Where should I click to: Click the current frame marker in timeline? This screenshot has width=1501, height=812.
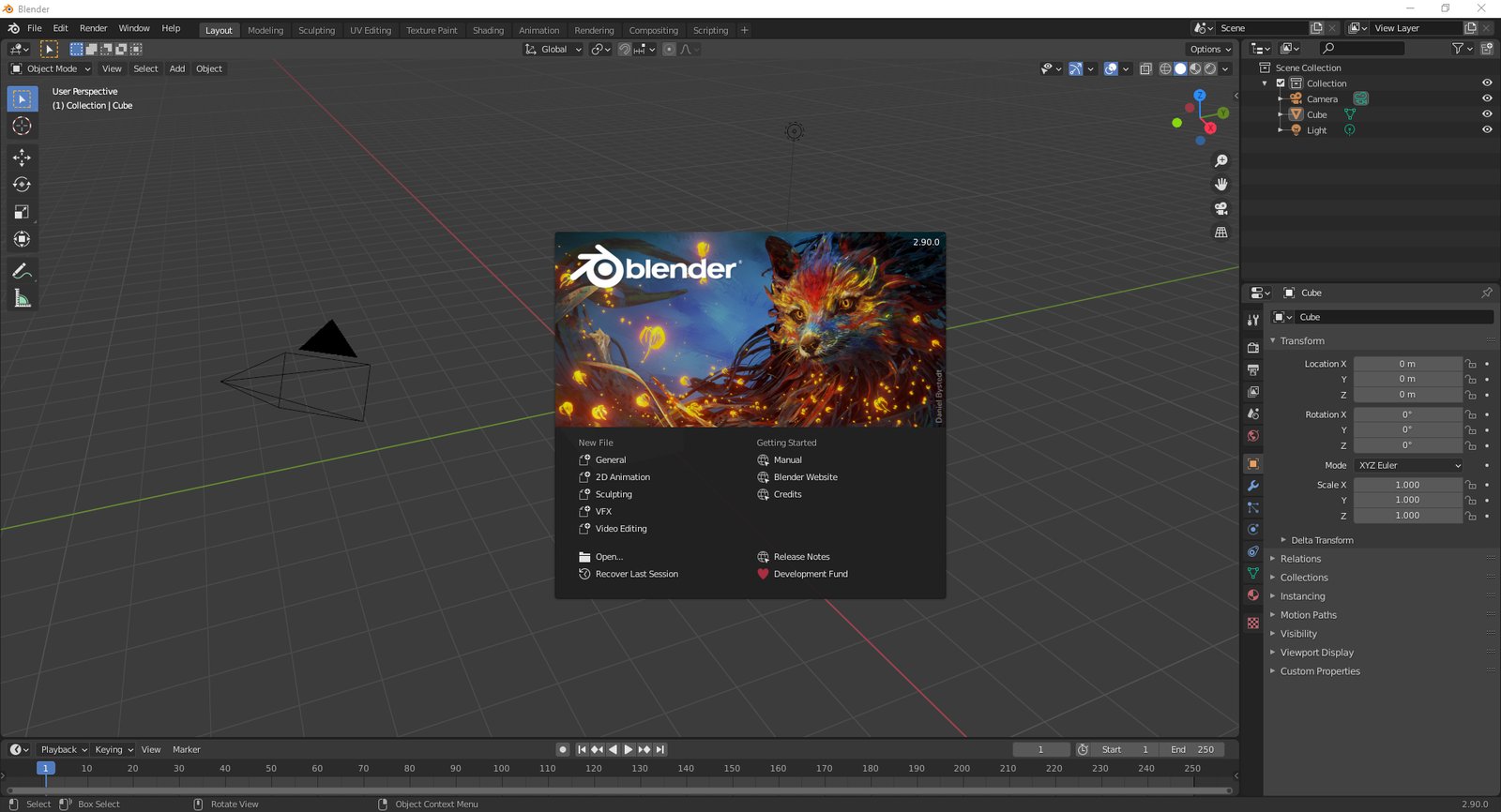45,768
